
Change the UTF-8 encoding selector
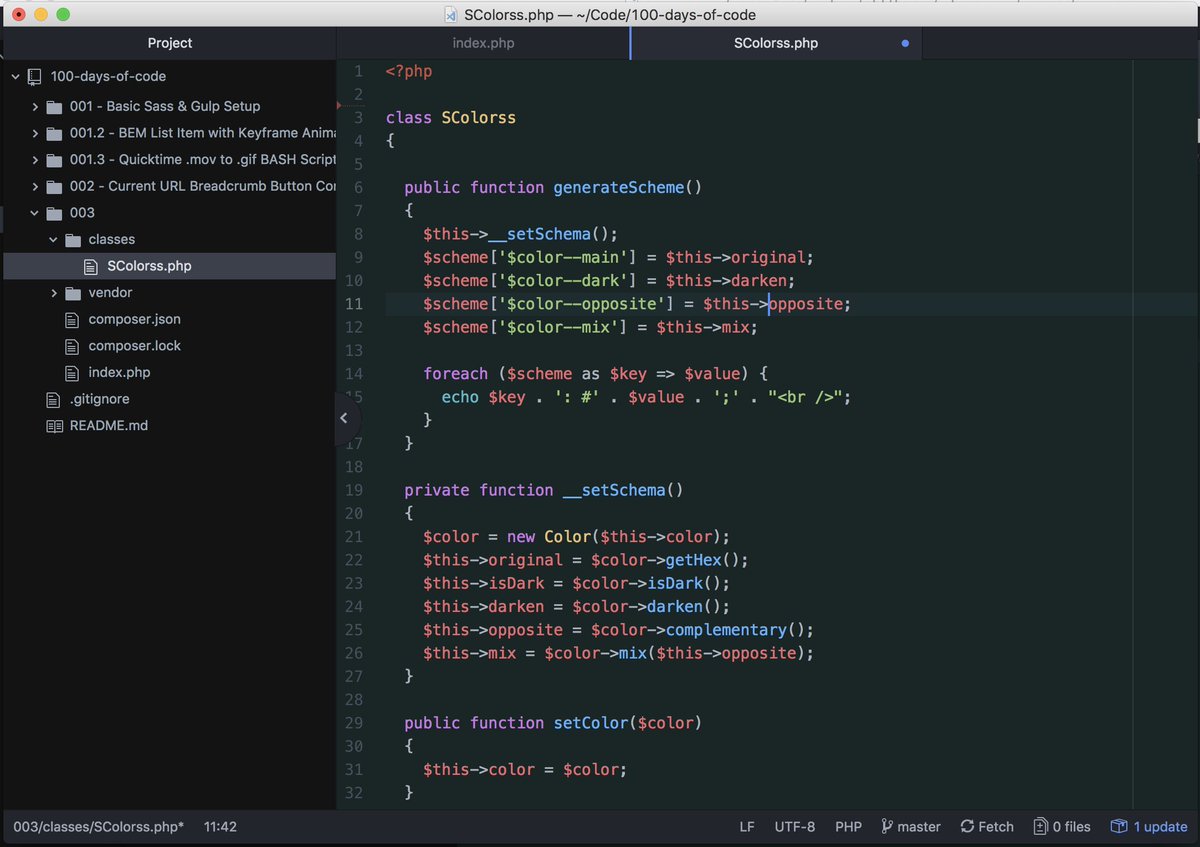(x=795, y=827)
